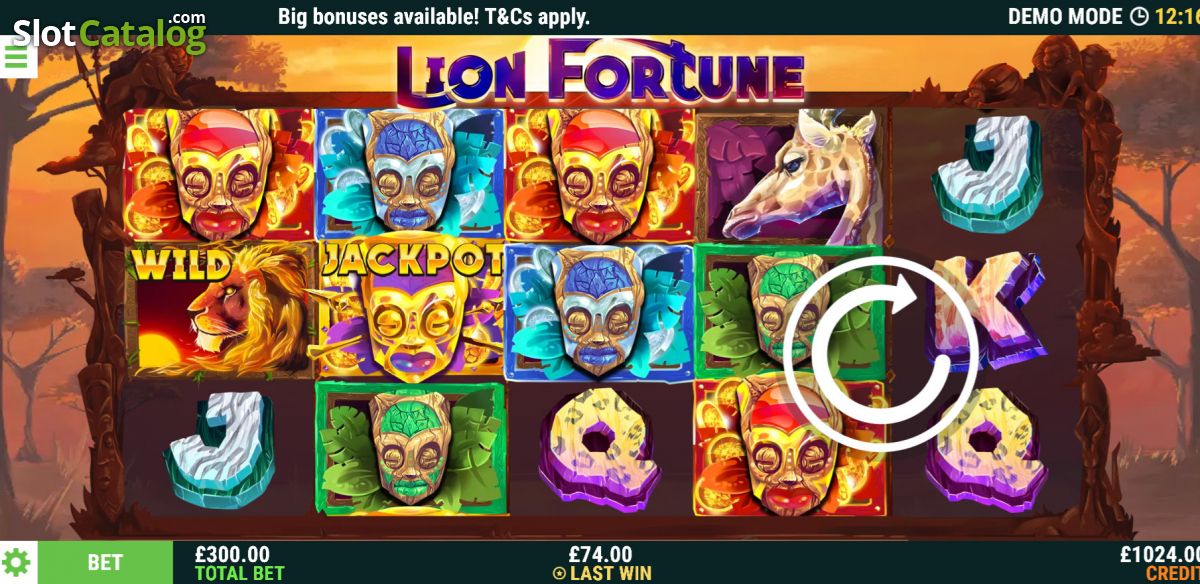
Task: Click the purple Q in third reel
Action: tap(598, 448)
